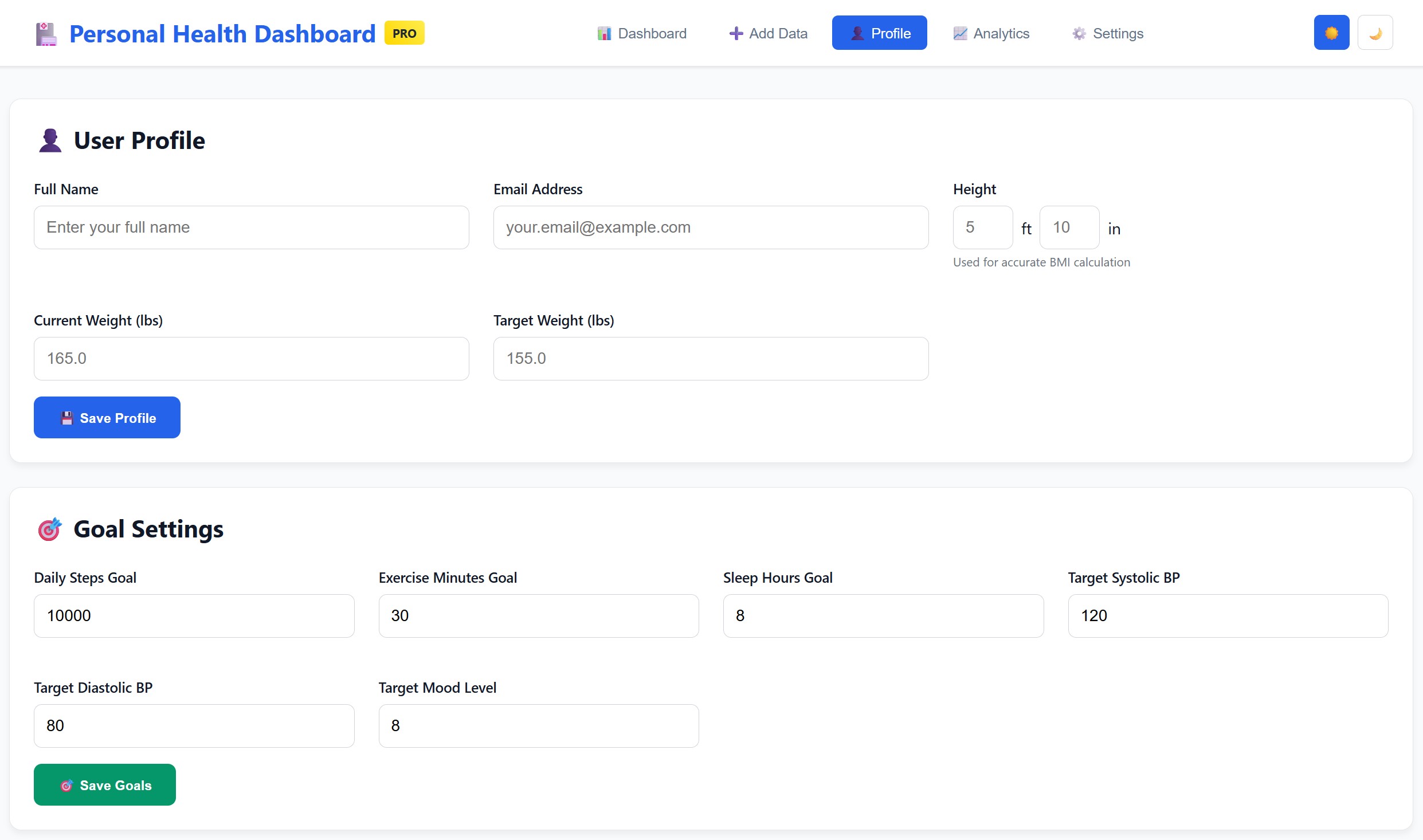Select the Analytics chart icon
The height and width of the screenshot is (840, 1423).
click(x=960, y=33)
